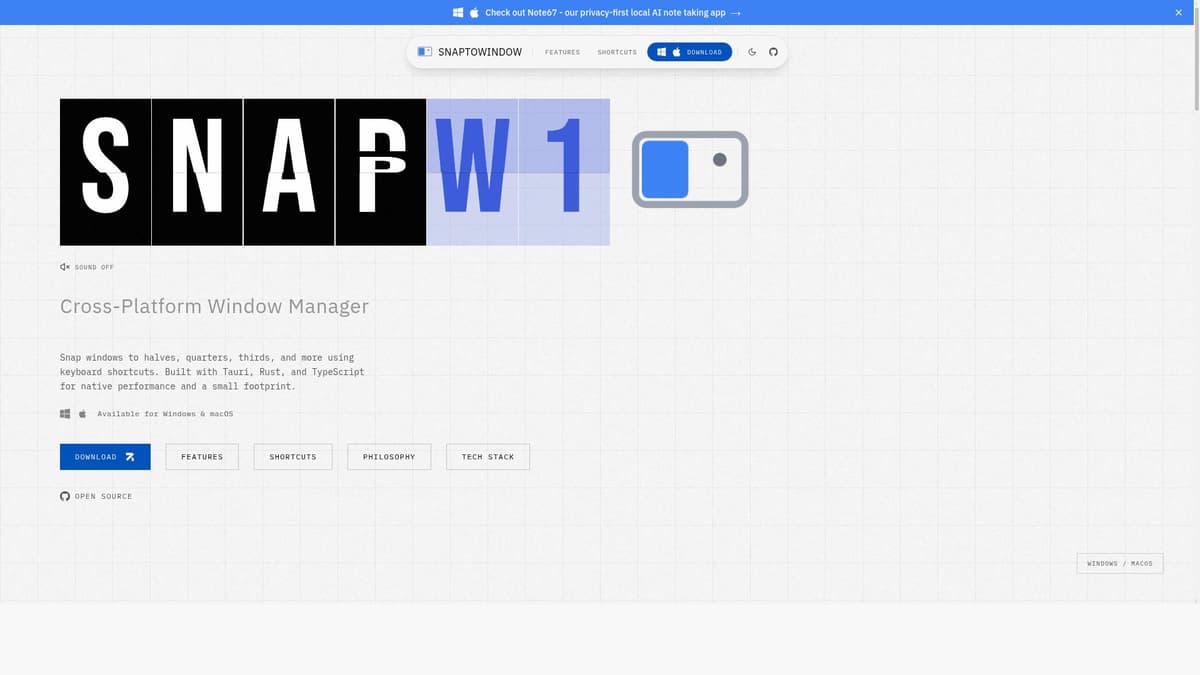Click the Windows icon in the top banner
Image resolution: width=1200 pixels, height=675 pixels.
pos(458,12)
